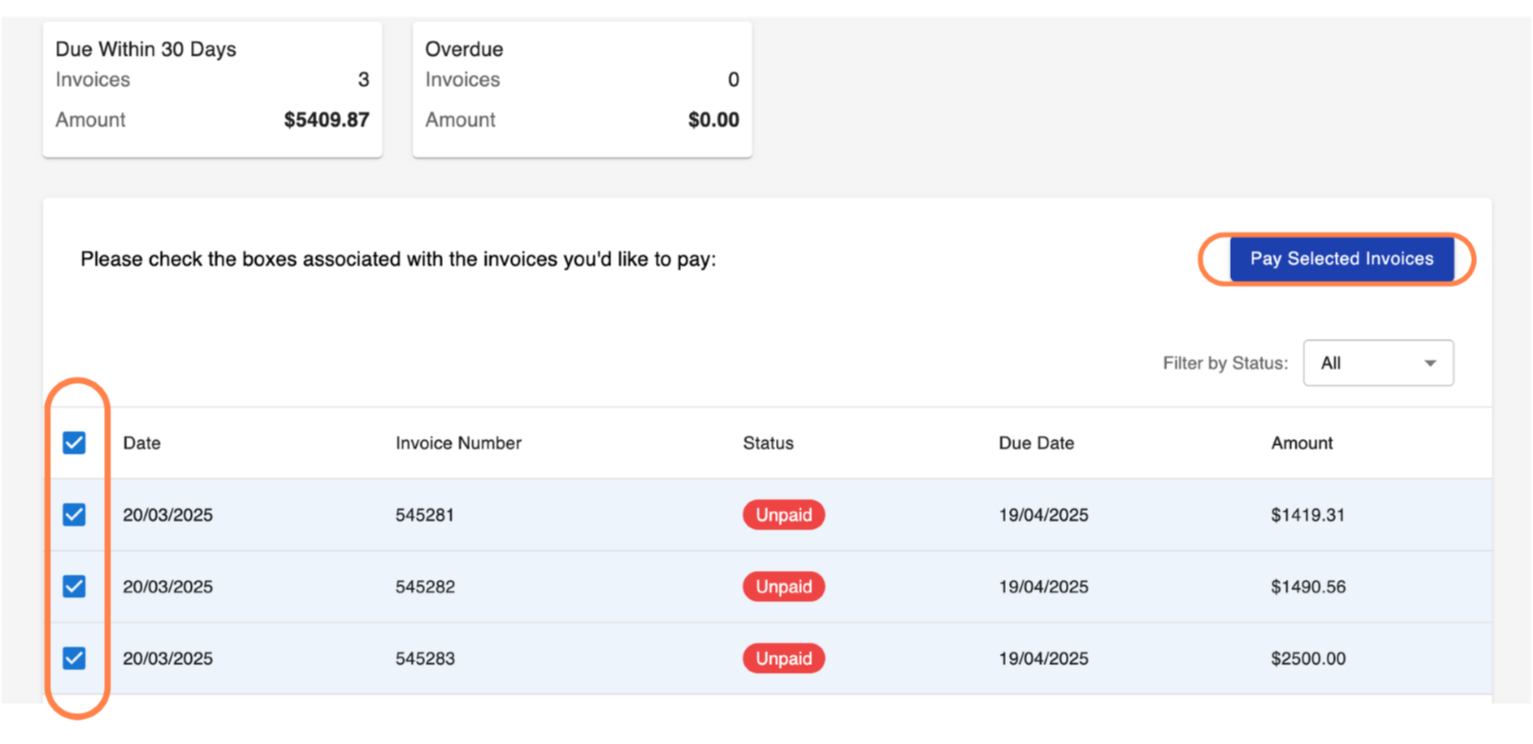This screenshot has height=744, width=1533.
Task: Click the Due Within 30 Days card title
Action: (x=146, y=49)
